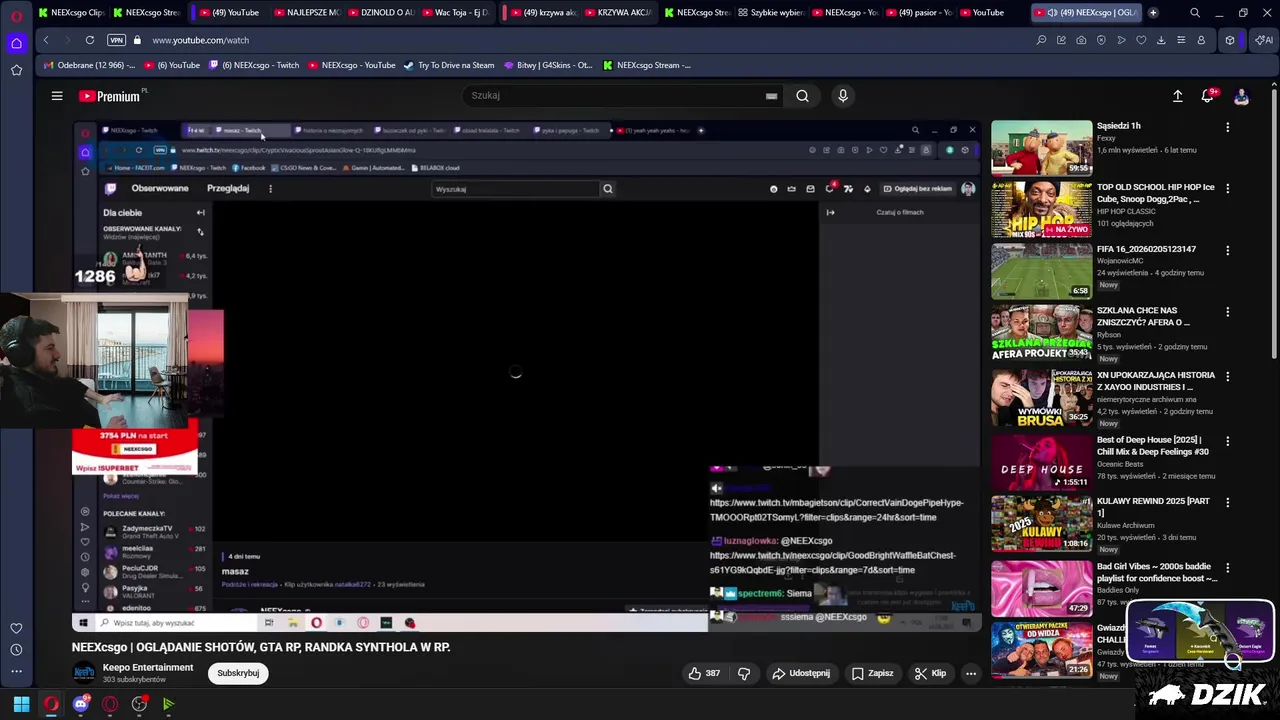Open the Sąsiedzi 1h video thumbnail

1042,148
